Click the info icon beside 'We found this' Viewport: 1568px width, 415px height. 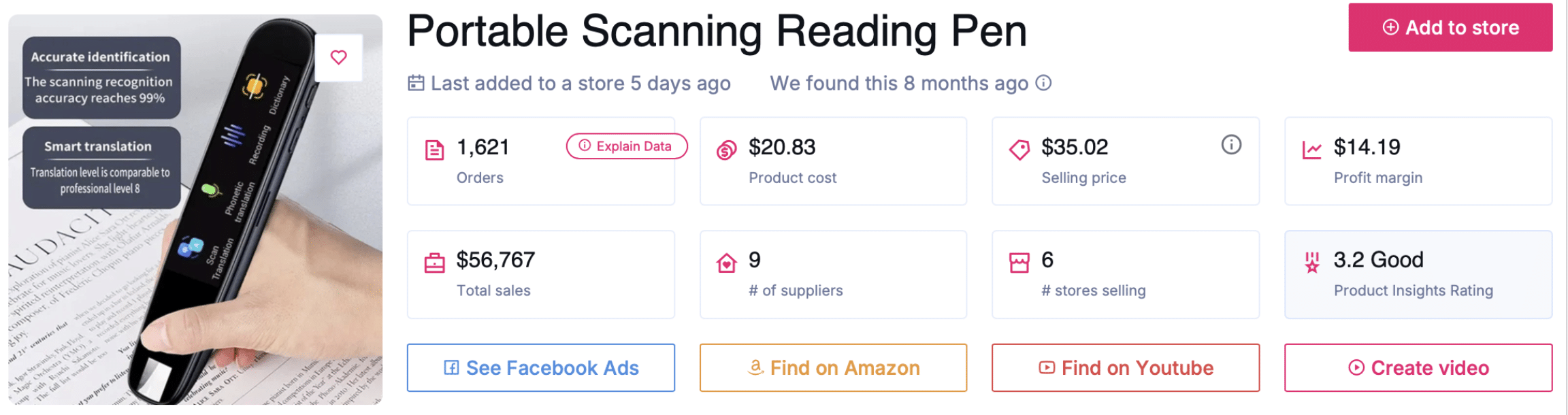pos(1043,83)
